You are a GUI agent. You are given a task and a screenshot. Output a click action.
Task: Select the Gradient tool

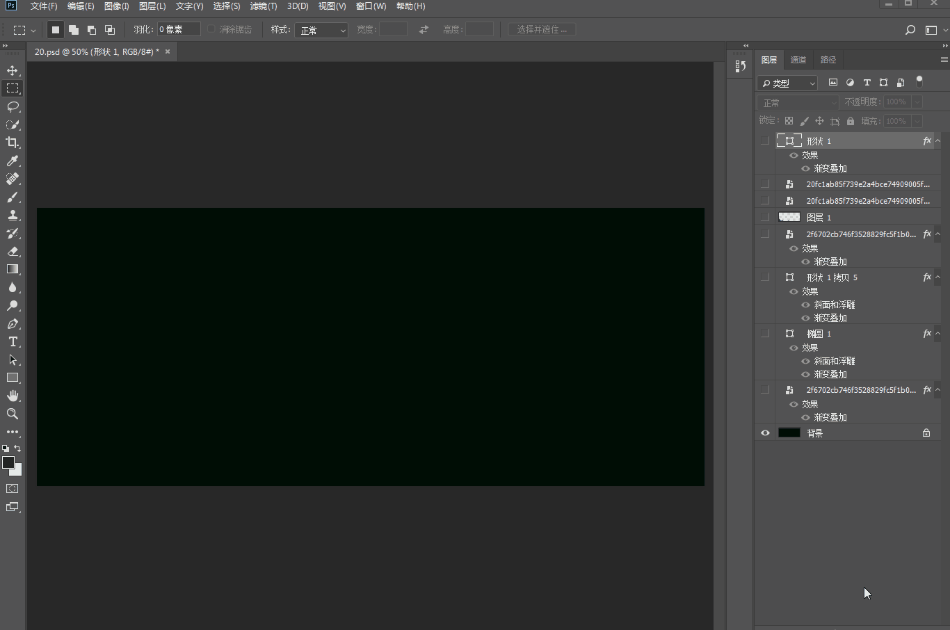coord(13,270)
